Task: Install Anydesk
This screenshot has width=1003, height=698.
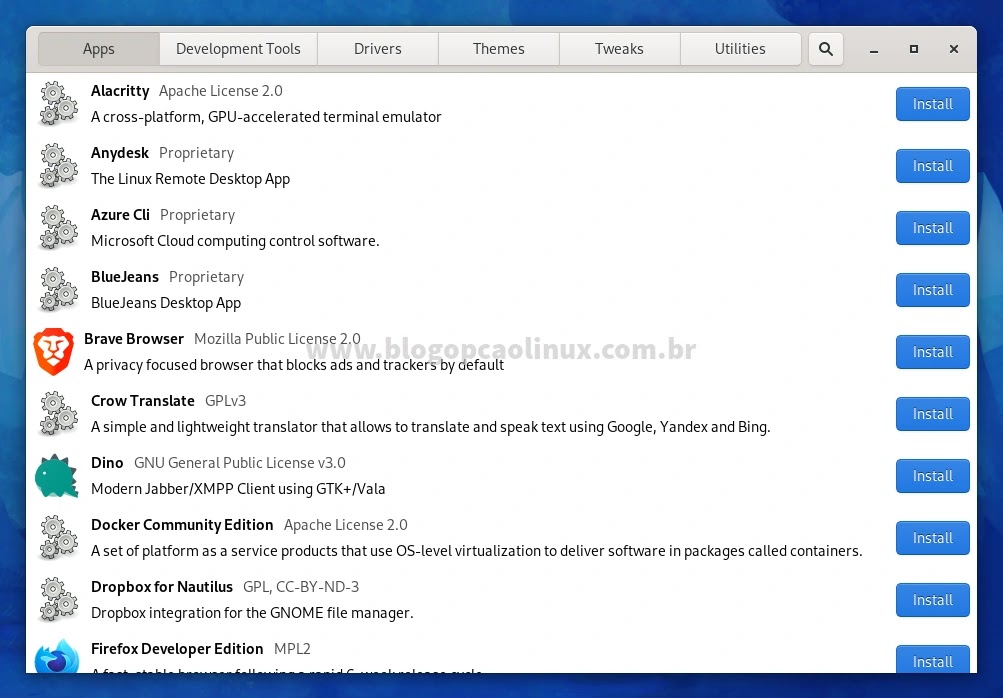Action: click(933, 166)
